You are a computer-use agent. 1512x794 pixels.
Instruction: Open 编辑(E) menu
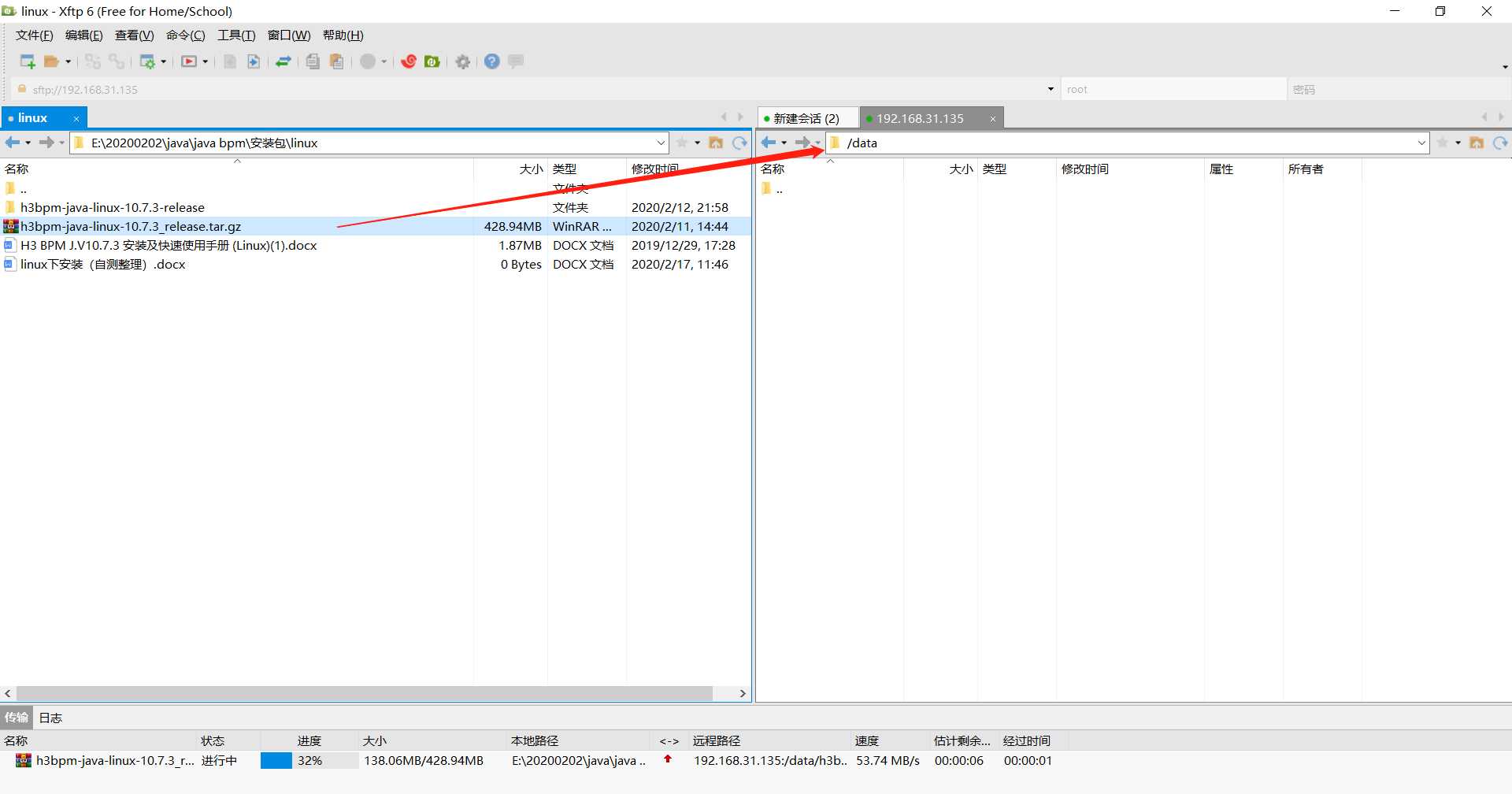coord(84,35)
